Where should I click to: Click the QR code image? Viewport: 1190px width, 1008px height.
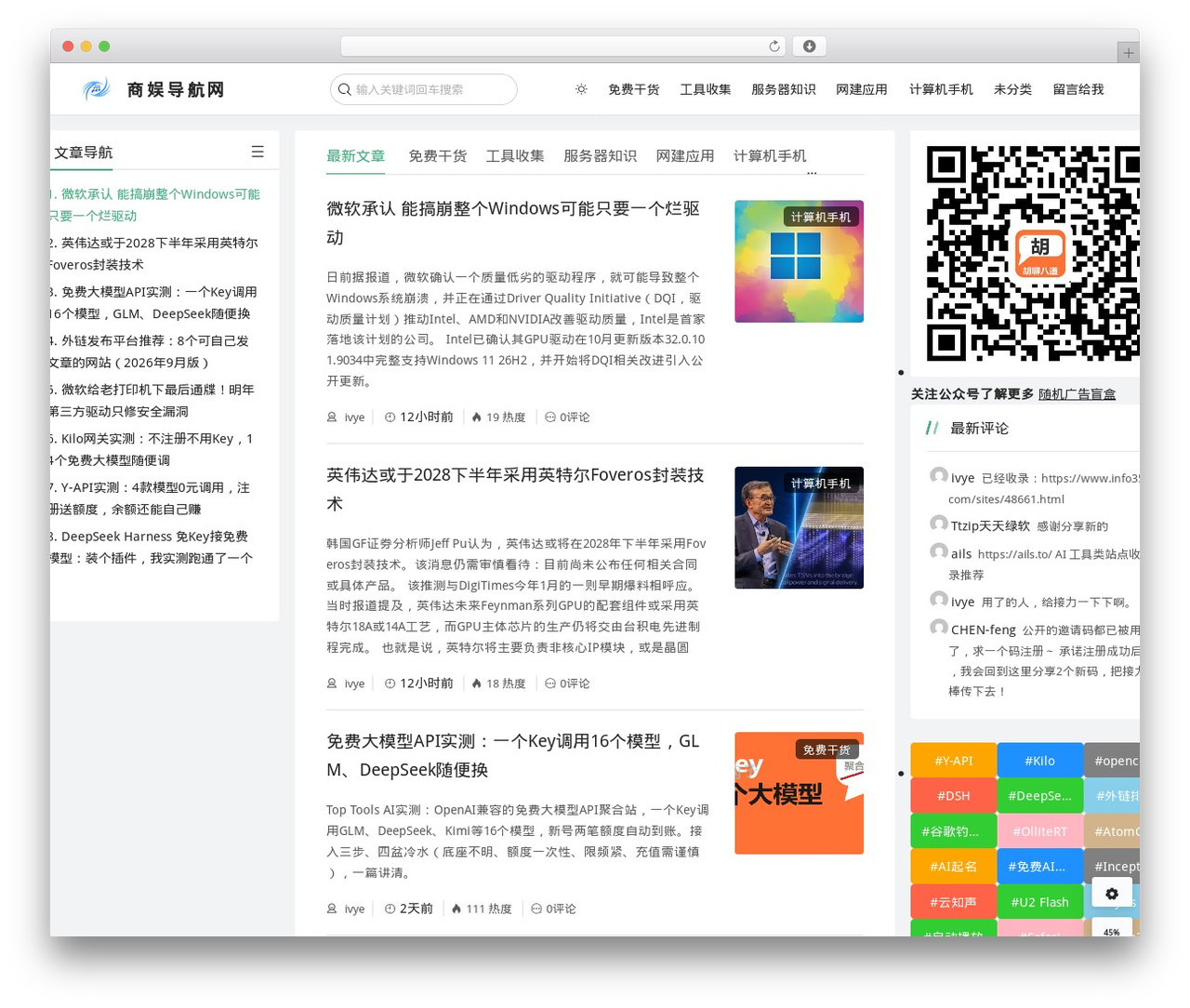click(x=1033, y=253)
